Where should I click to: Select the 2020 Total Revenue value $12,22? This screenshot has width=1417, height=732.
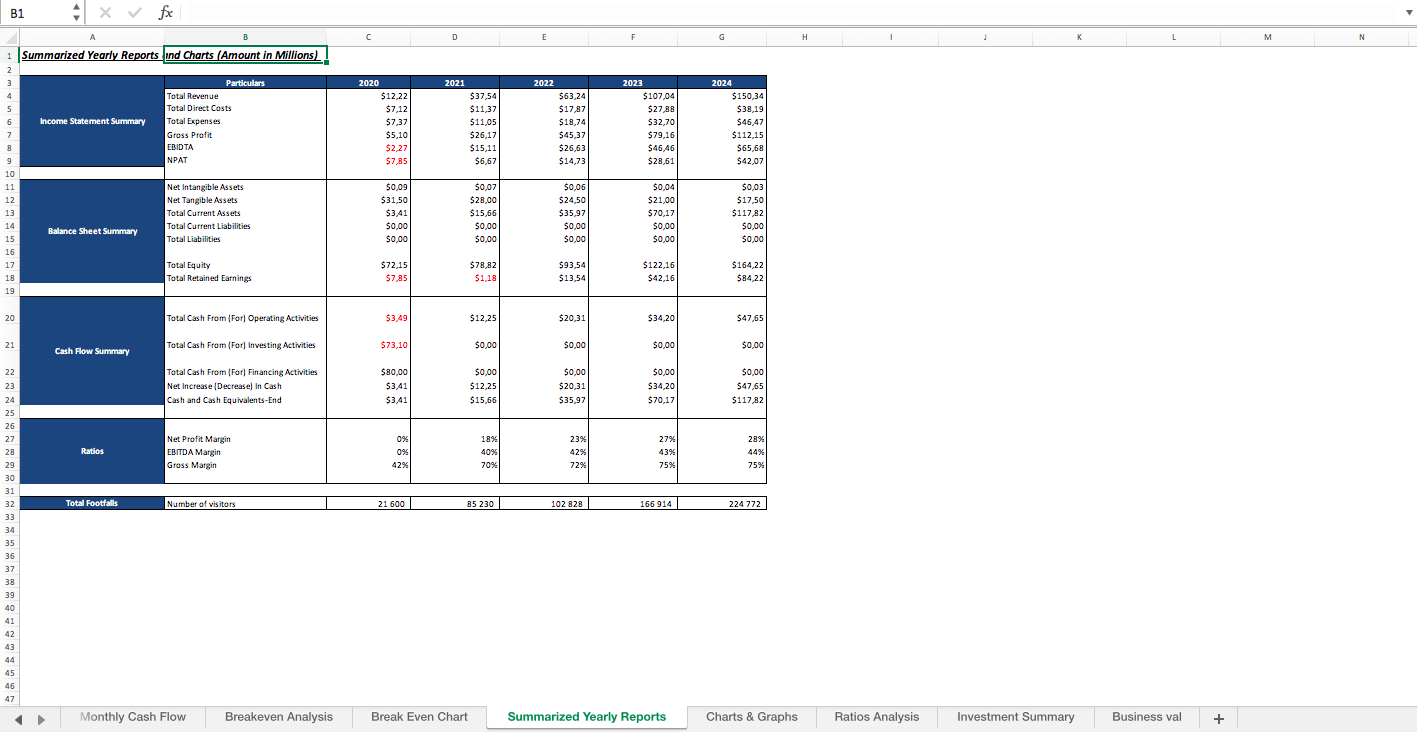(368, 96)
